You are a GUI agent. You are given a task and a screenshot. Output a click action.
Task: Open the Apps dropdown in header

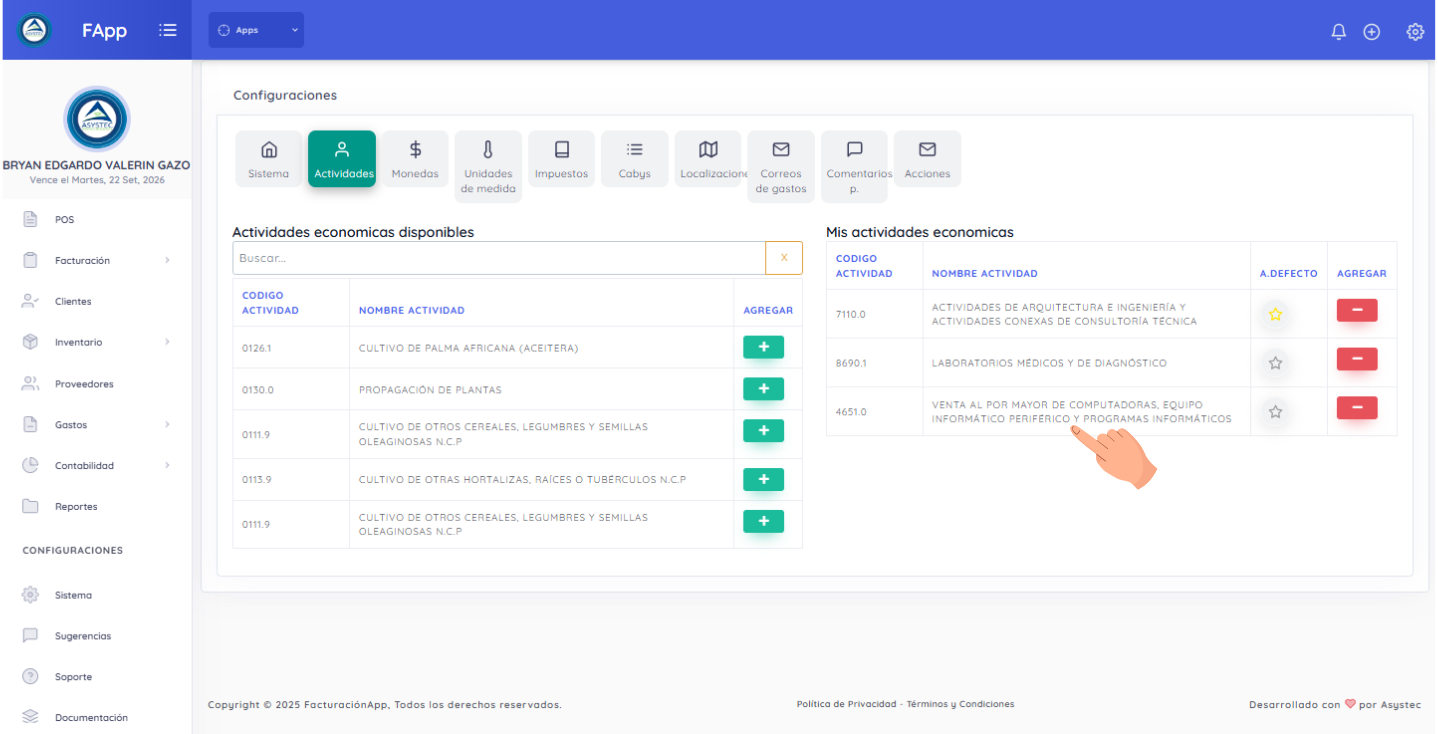pos(256,30)
